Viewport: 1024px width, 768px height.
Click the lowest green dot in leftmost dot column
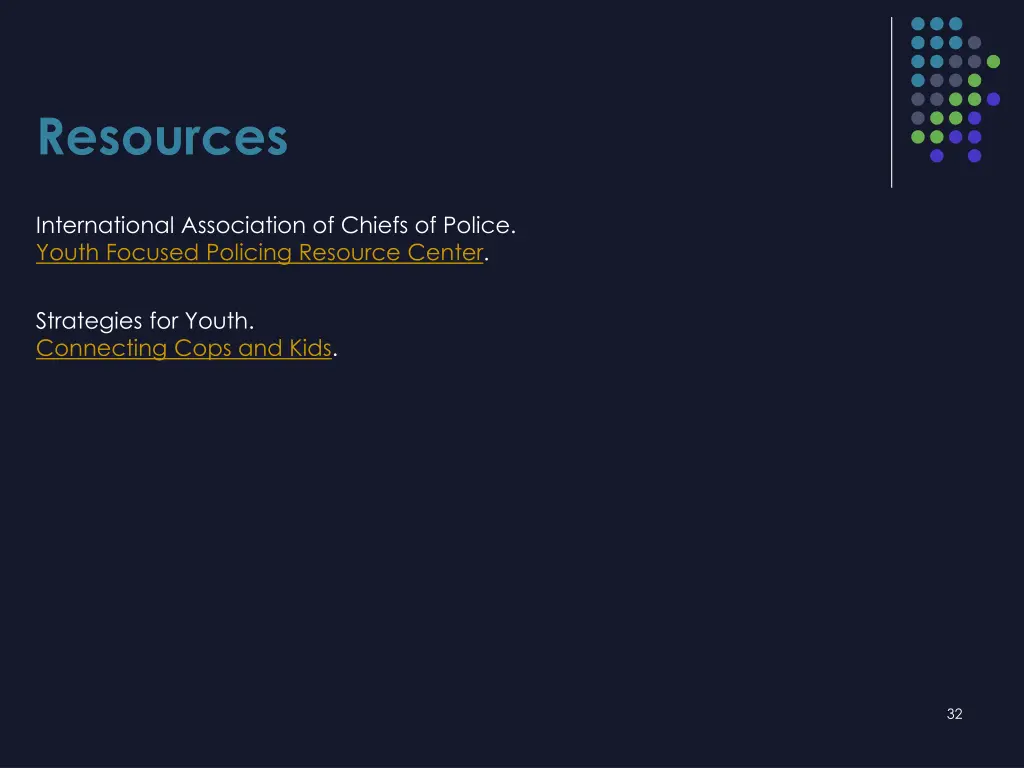pos(918,137)
